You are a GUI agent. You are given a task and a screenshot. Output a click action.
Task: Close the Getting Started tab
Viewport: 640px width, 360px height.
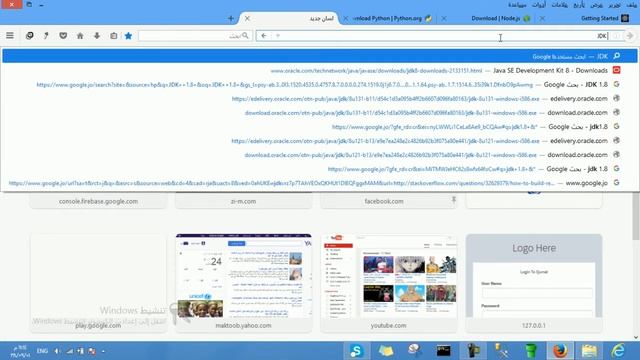coord(542,18)
